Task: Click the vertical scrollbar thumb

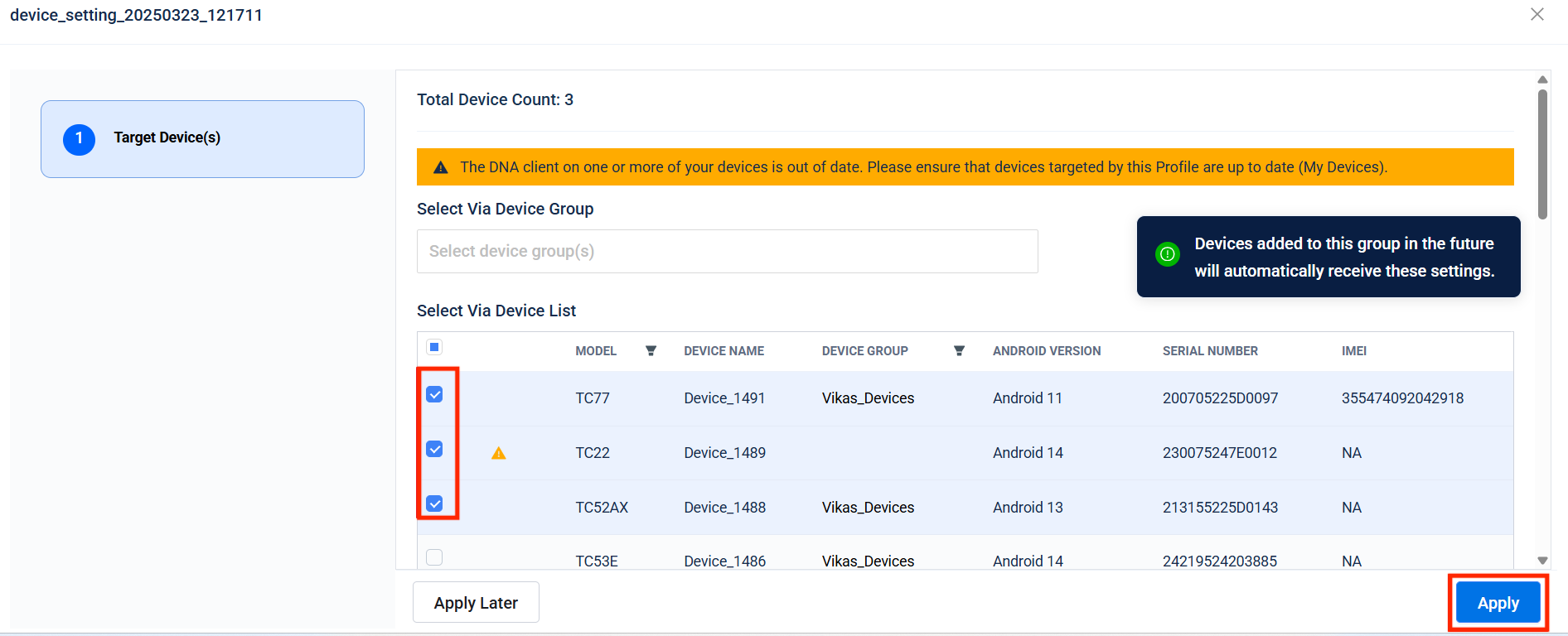Action: 1541,153
